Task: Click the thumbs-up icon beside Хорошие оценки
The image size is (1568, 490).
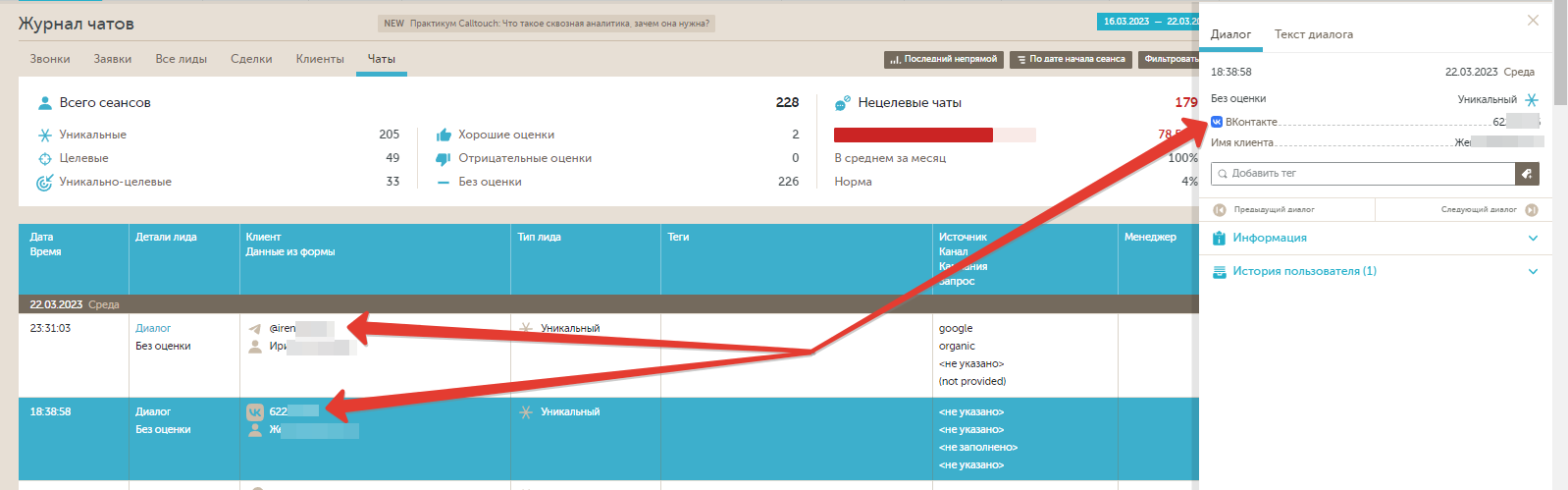Action: pyautogui.click(x=444, y=135)
